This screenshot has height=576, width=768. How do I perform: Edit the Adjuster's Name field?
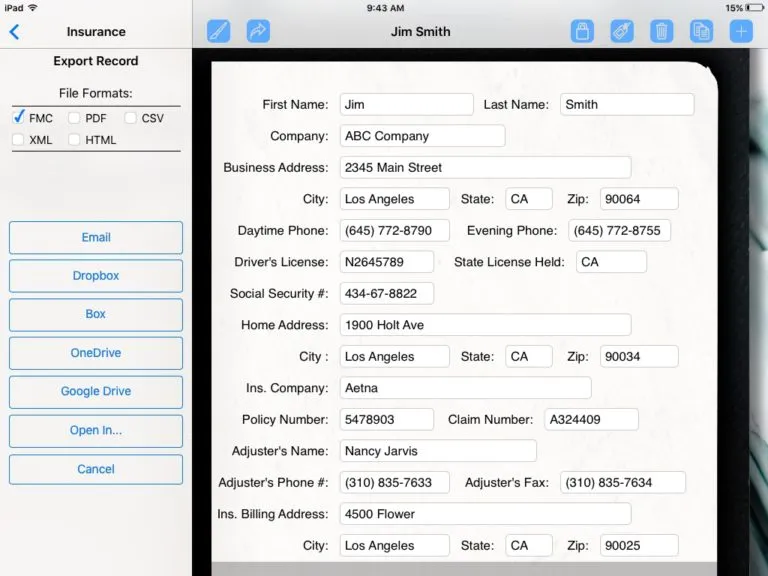point(438,451)
